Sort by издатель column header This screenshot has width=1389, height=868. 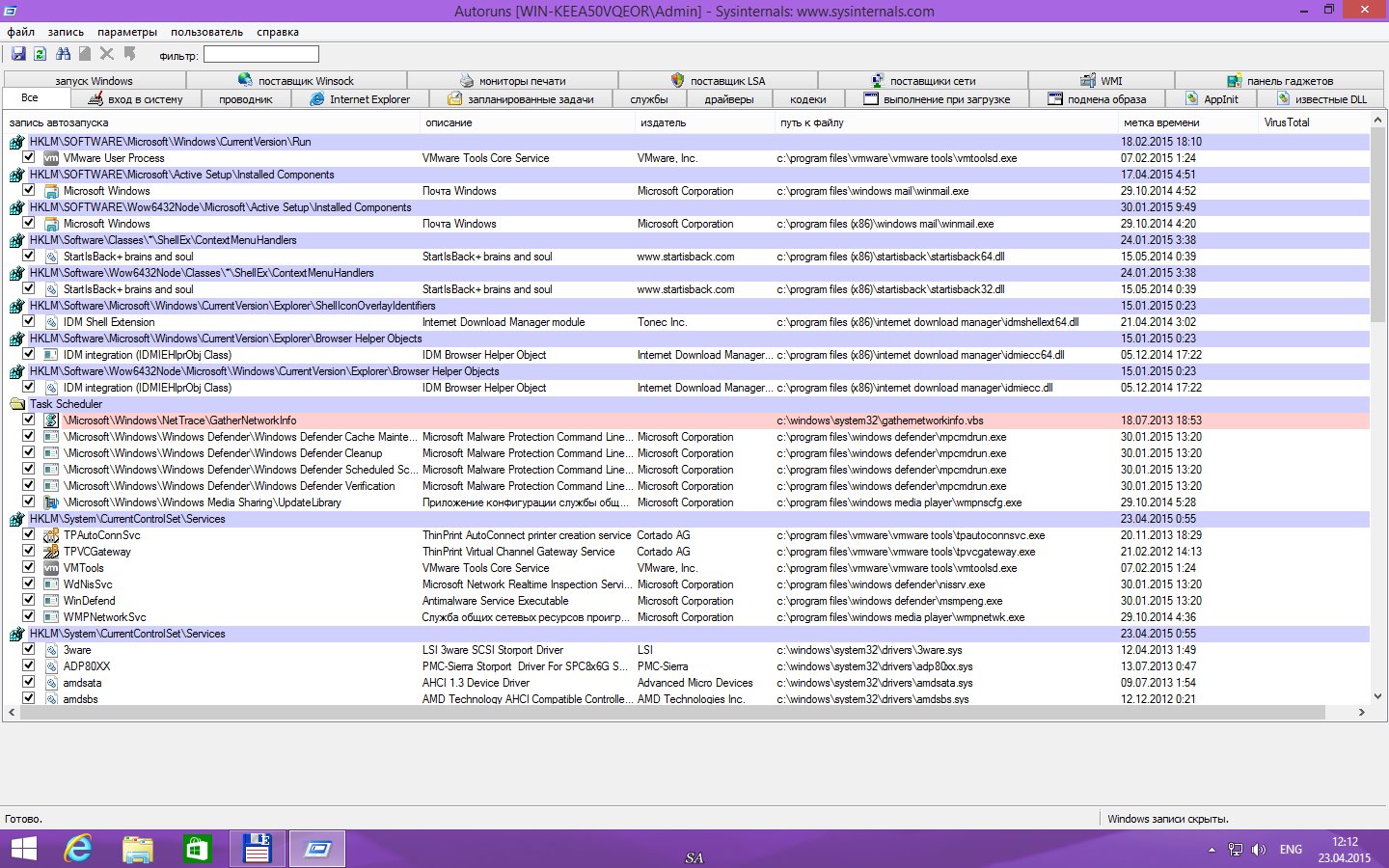pos(705,122)
